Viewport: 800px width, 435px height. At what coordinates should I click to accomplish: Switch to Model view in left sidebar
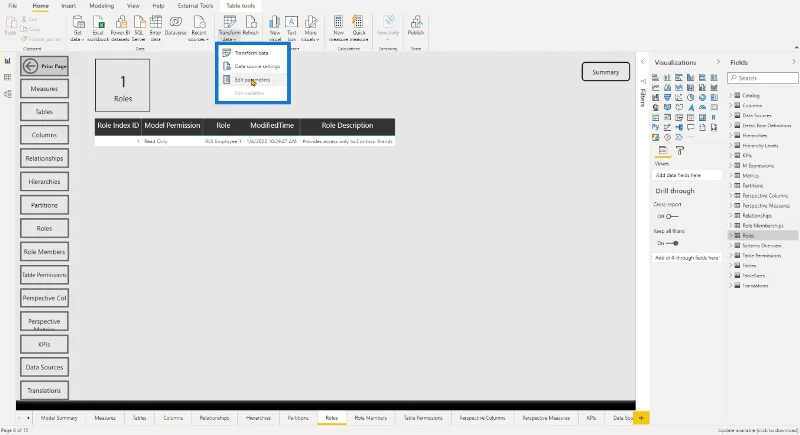click(x=8, y=94)
